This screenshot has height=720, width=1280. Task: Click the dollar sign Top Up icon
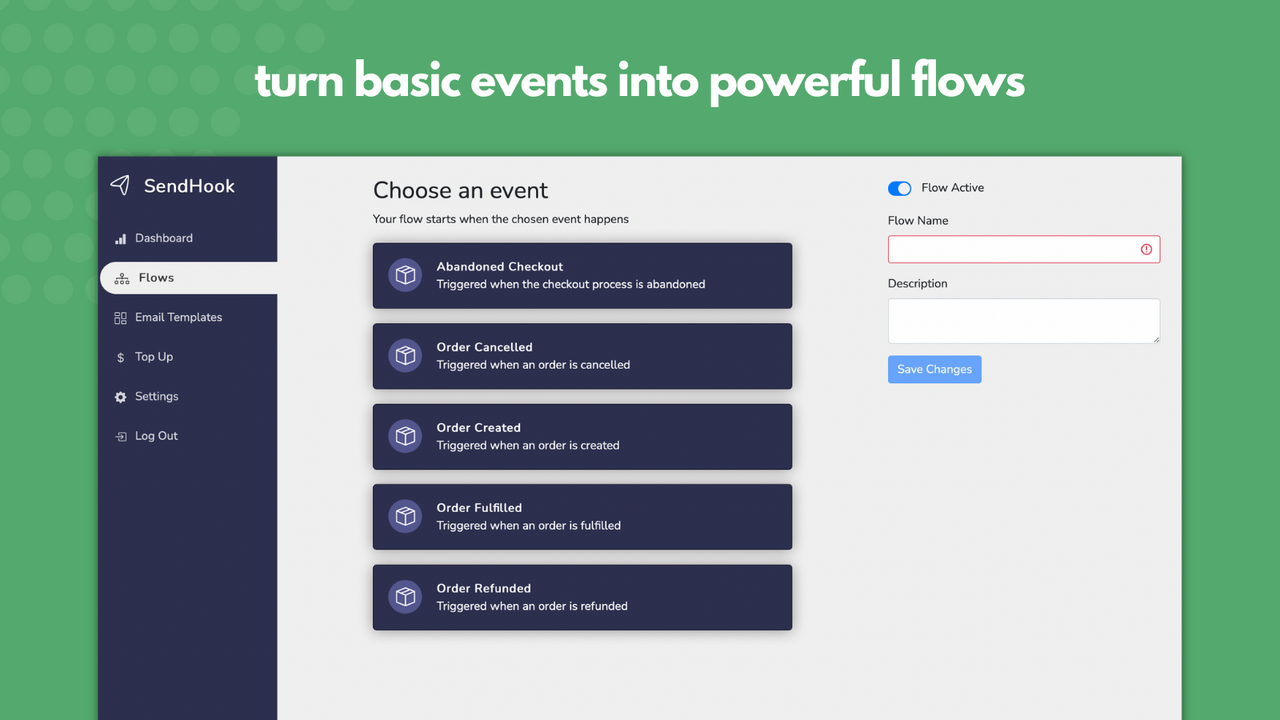point(120,356)
